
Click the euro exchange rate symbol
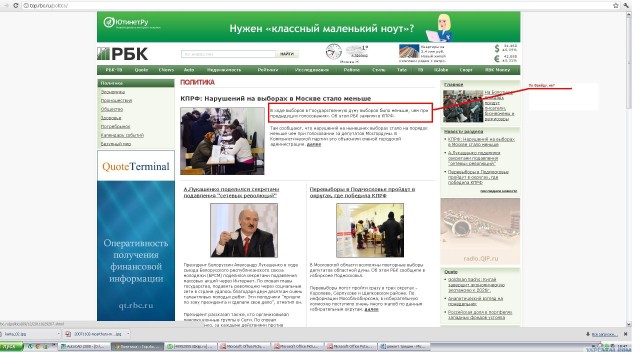497,58
